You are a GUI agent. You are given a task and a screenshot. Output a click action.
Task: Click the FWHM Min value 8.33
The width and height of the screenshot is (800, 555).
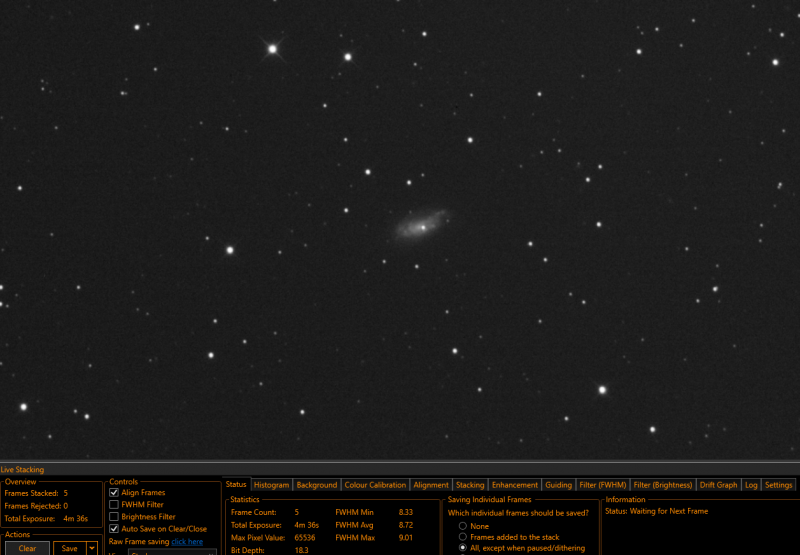(406, 512)
